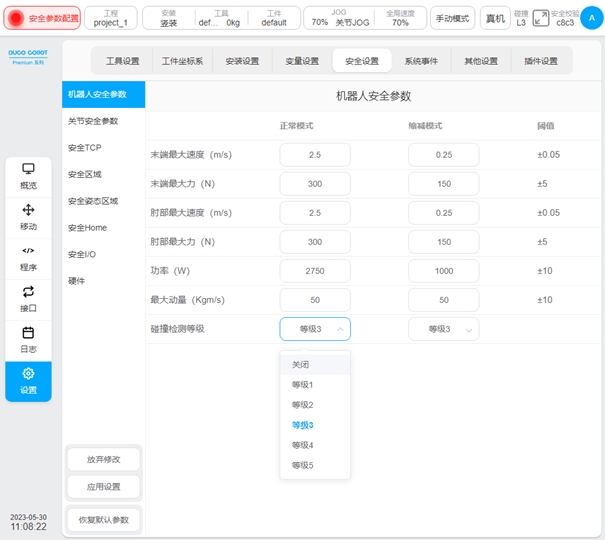Switch to the 工具设置 tab
Image resolution: width=605 pixels, height=540 pixels.
click(x=123, y=61)
